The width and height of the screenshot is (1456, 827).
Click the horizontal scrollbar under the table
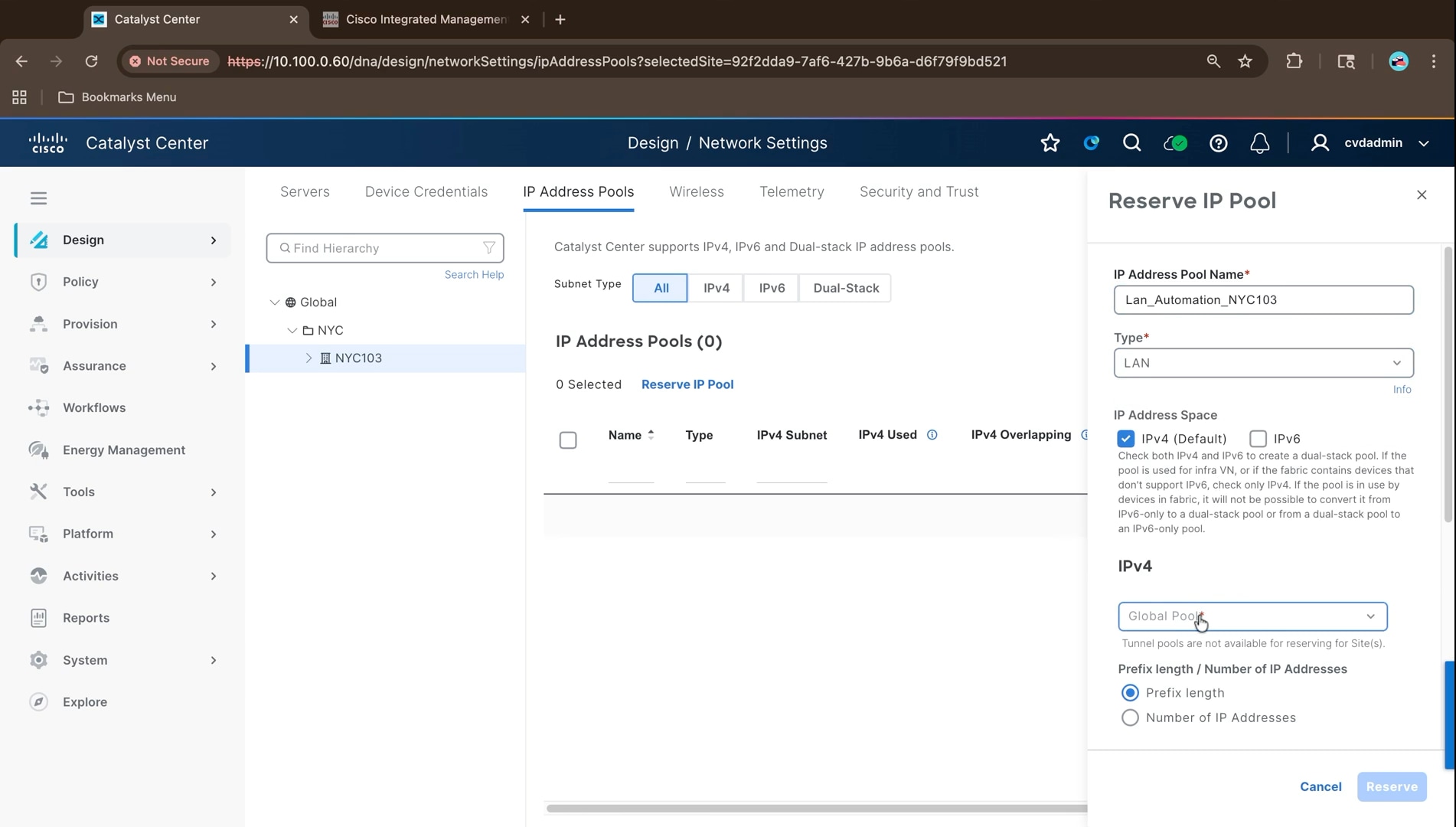pos(816,809)
